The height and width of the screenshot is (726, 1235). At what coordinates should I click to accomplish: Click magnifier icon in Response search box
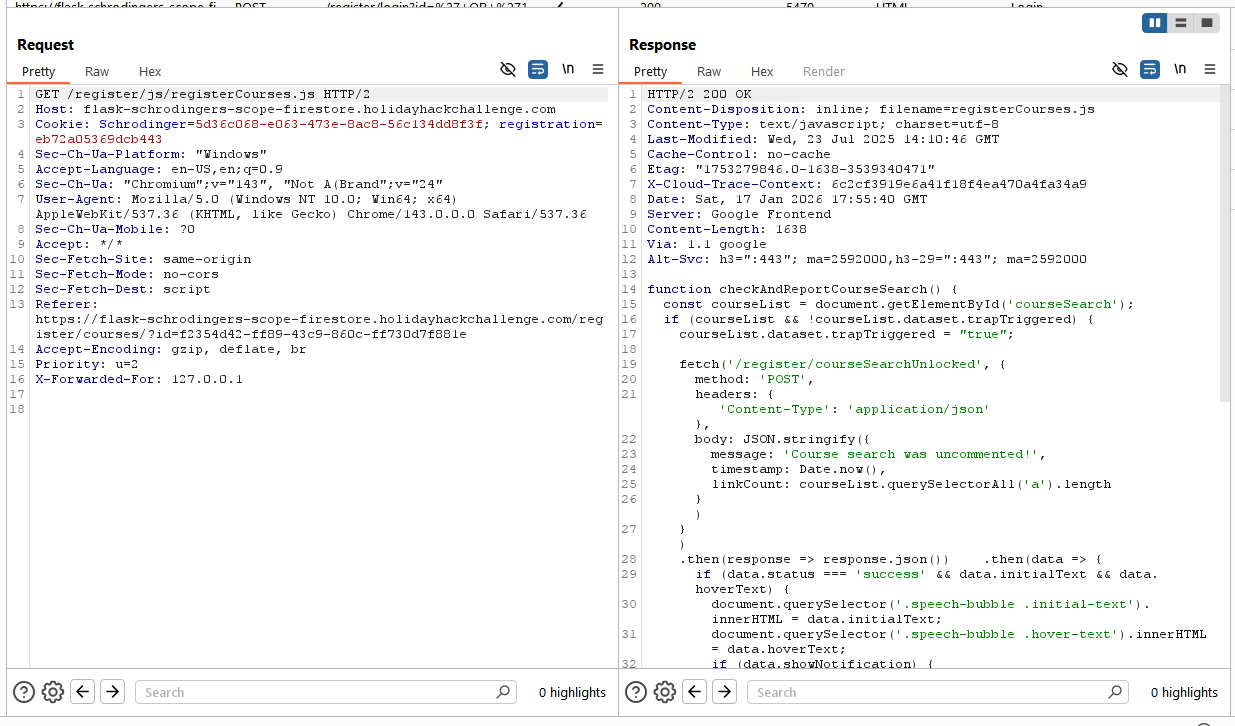(1115, 691)
